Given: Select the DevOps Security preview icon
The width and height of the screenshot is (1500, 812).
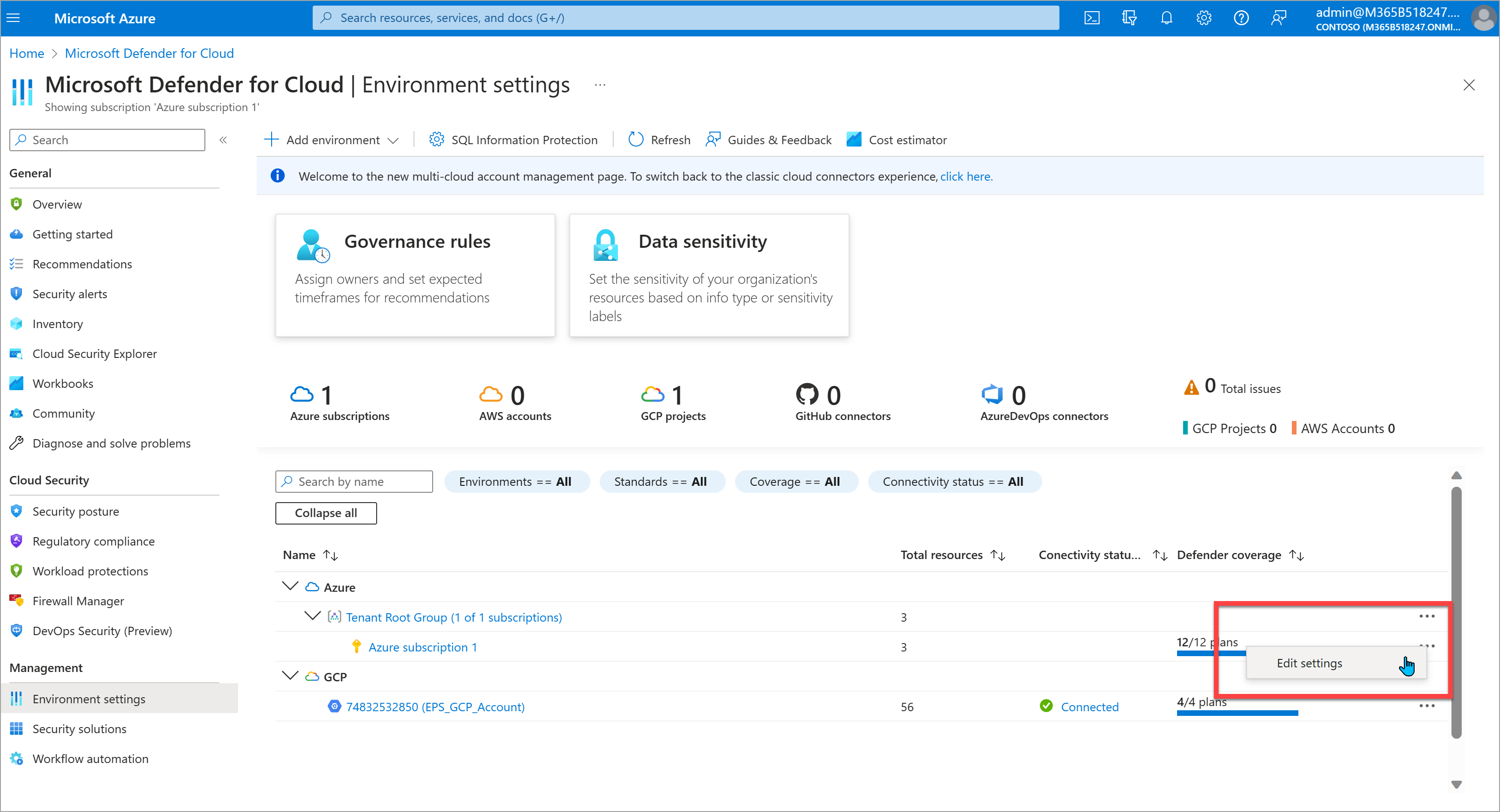Looking at the screenshot, I should [x=16, y=630].
